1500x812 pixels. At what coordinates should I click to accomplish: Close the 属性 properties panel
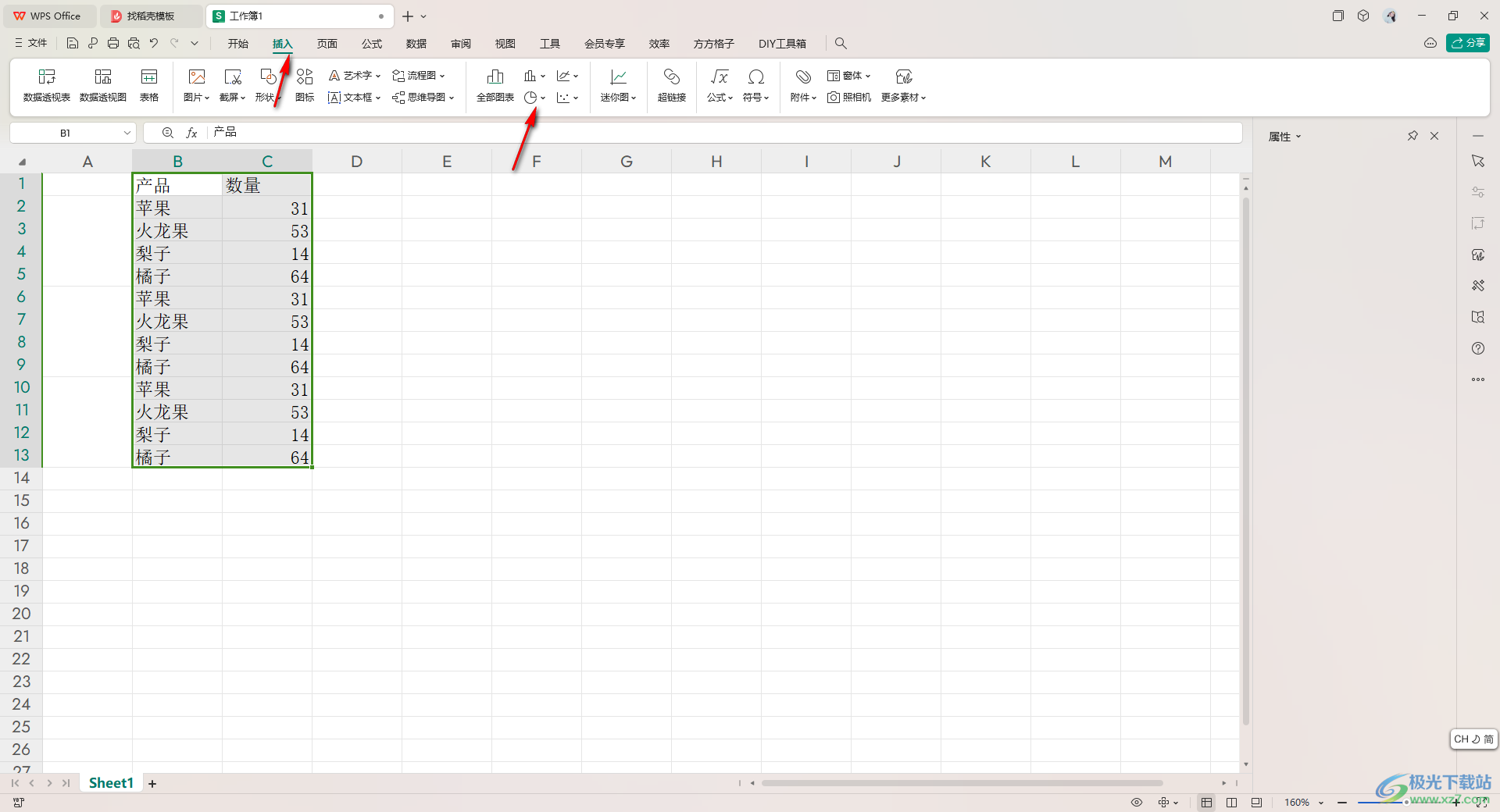1434,136
